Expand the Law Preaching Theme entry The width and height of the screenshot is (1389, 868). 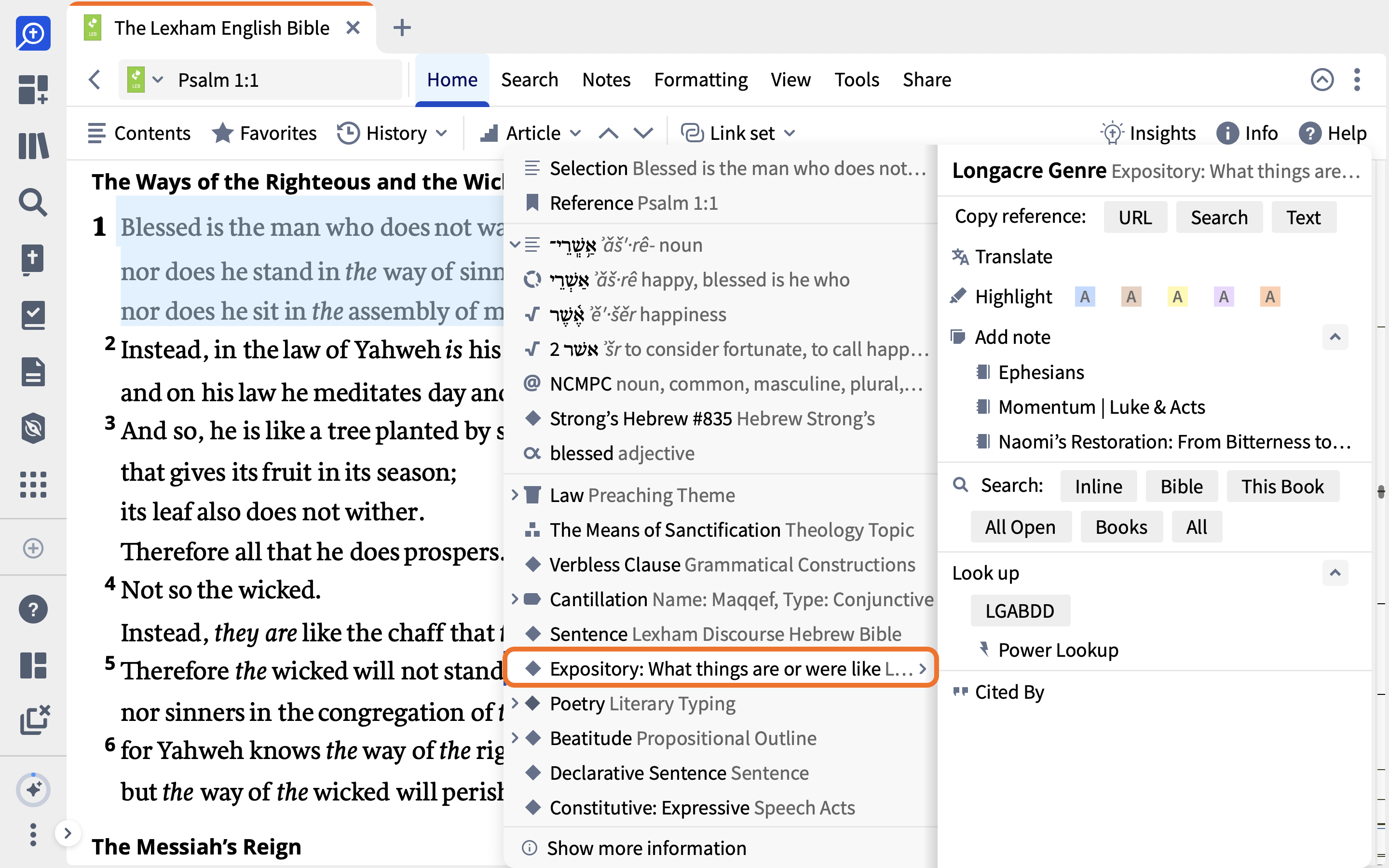515,494
